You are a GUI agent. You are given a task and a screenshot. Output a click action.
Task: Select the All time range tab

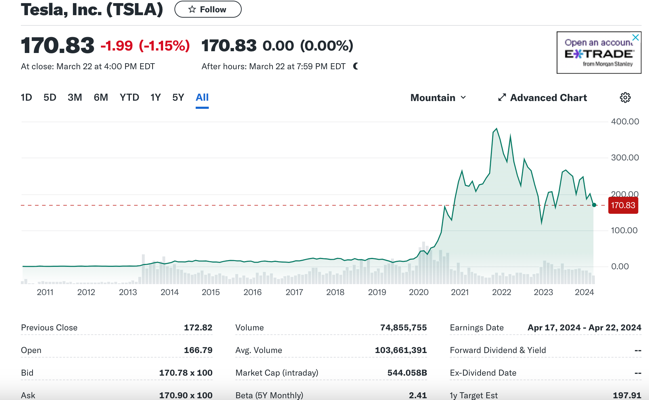(202, 98)
